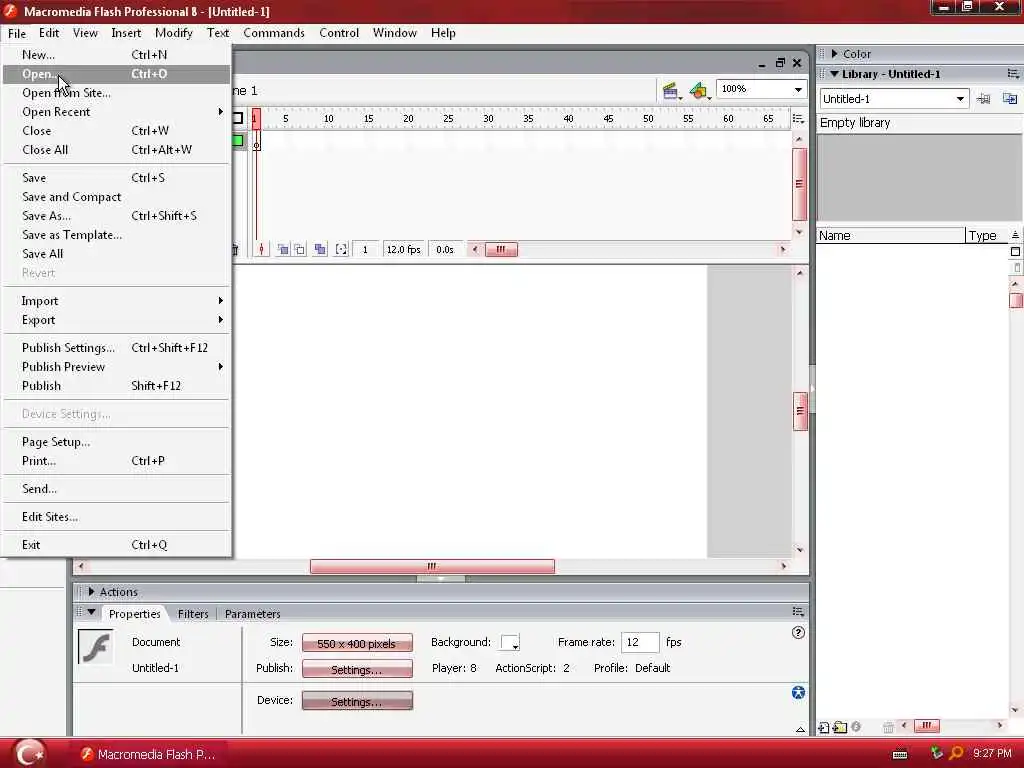Open the Edit Symbols button

point(699,91)
